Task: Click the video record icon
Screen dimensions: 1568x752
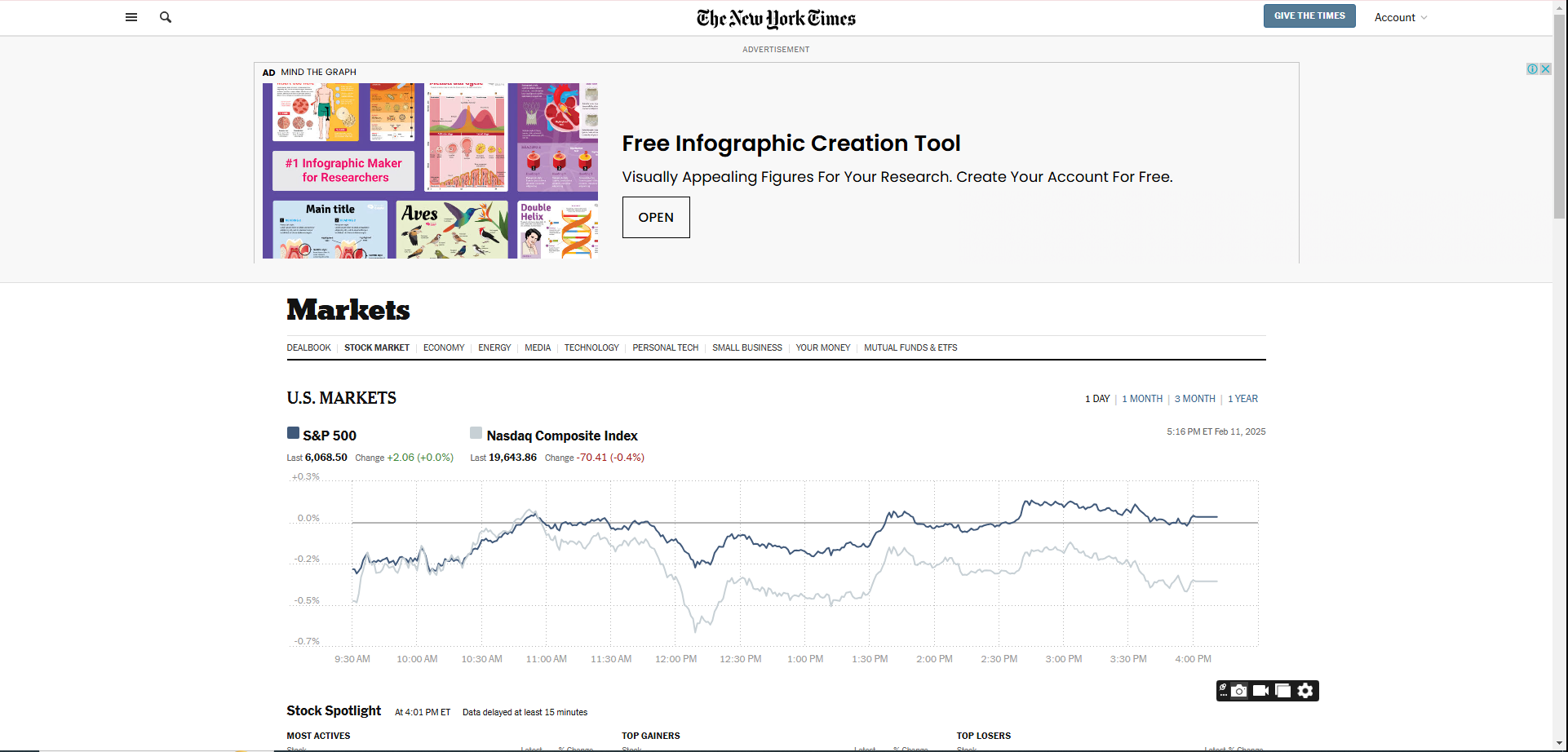Action: (x=1260, y=691)
